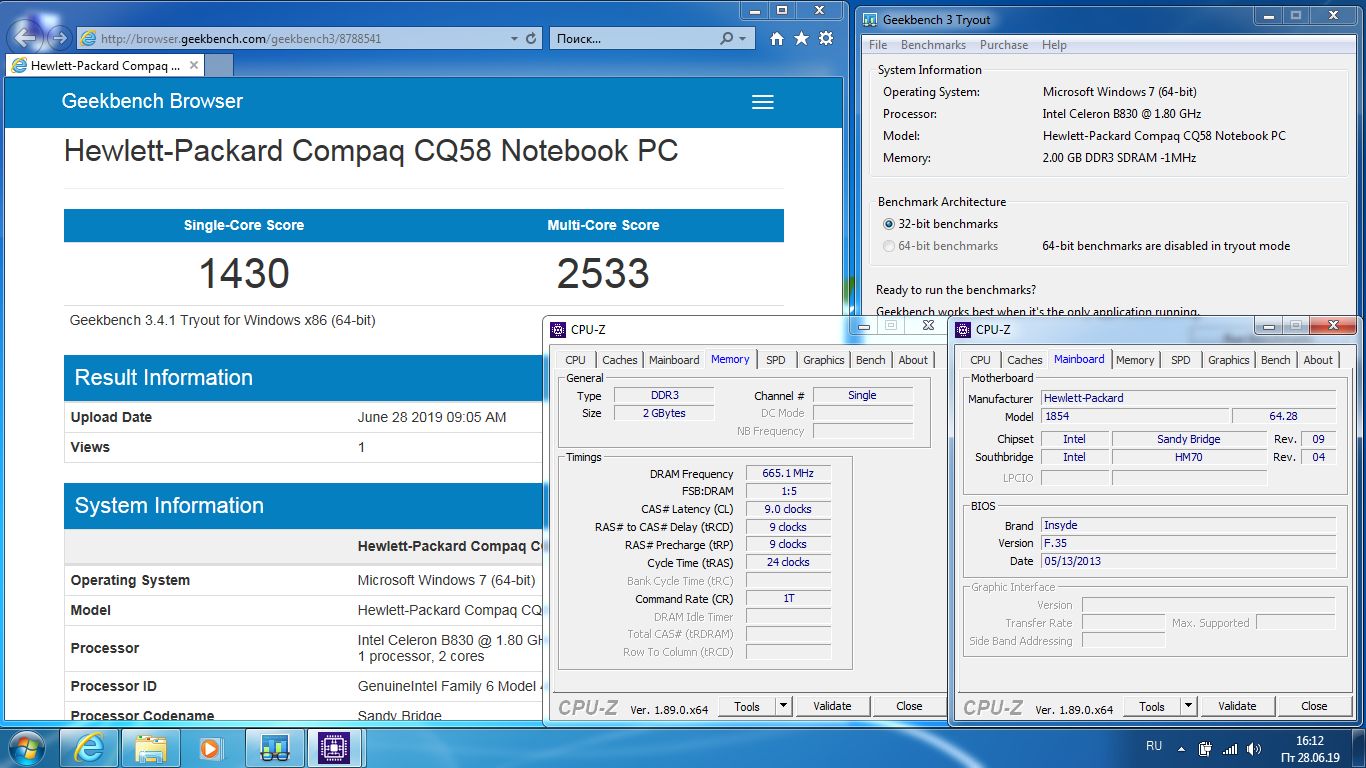The image size is (1366, 768).
Task: Click the Geekbench 3 Tryout title bar icon
Action: point(870,19)
